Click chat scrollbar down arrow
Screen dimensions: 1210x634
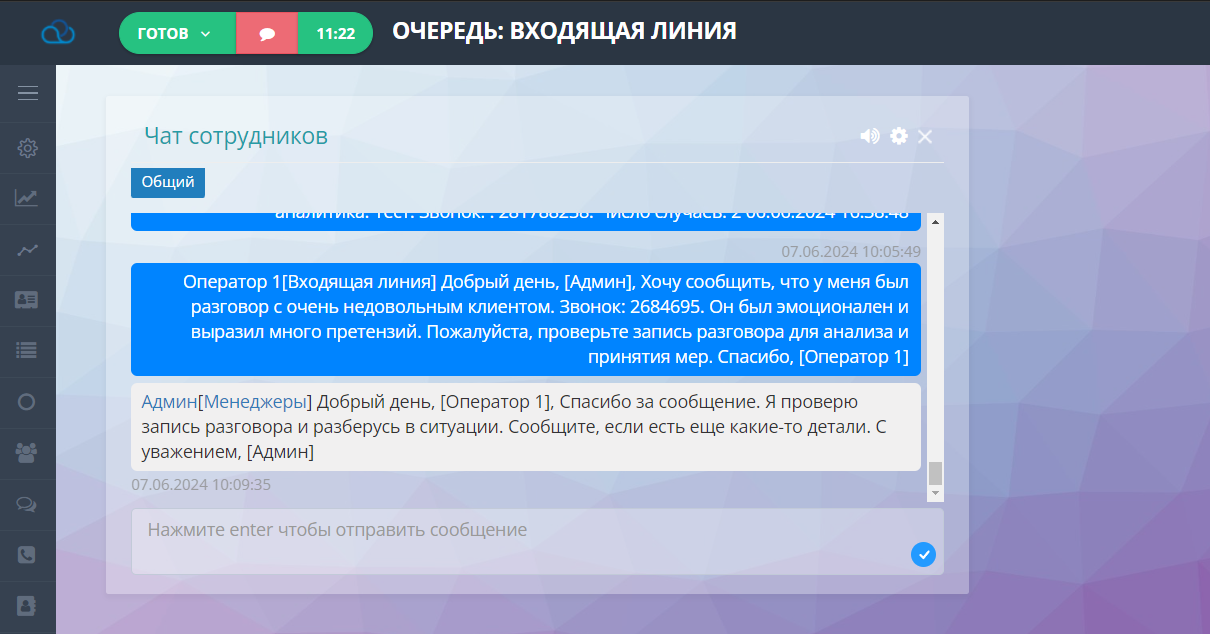tap(936, 493)
